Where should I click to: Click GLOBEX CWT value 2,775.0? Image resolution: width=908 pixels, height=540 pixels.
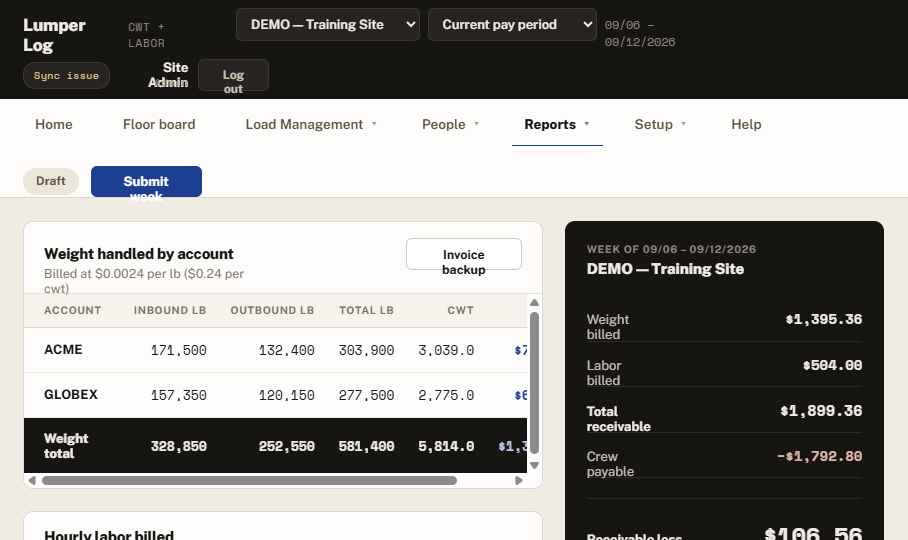[446, 395]
